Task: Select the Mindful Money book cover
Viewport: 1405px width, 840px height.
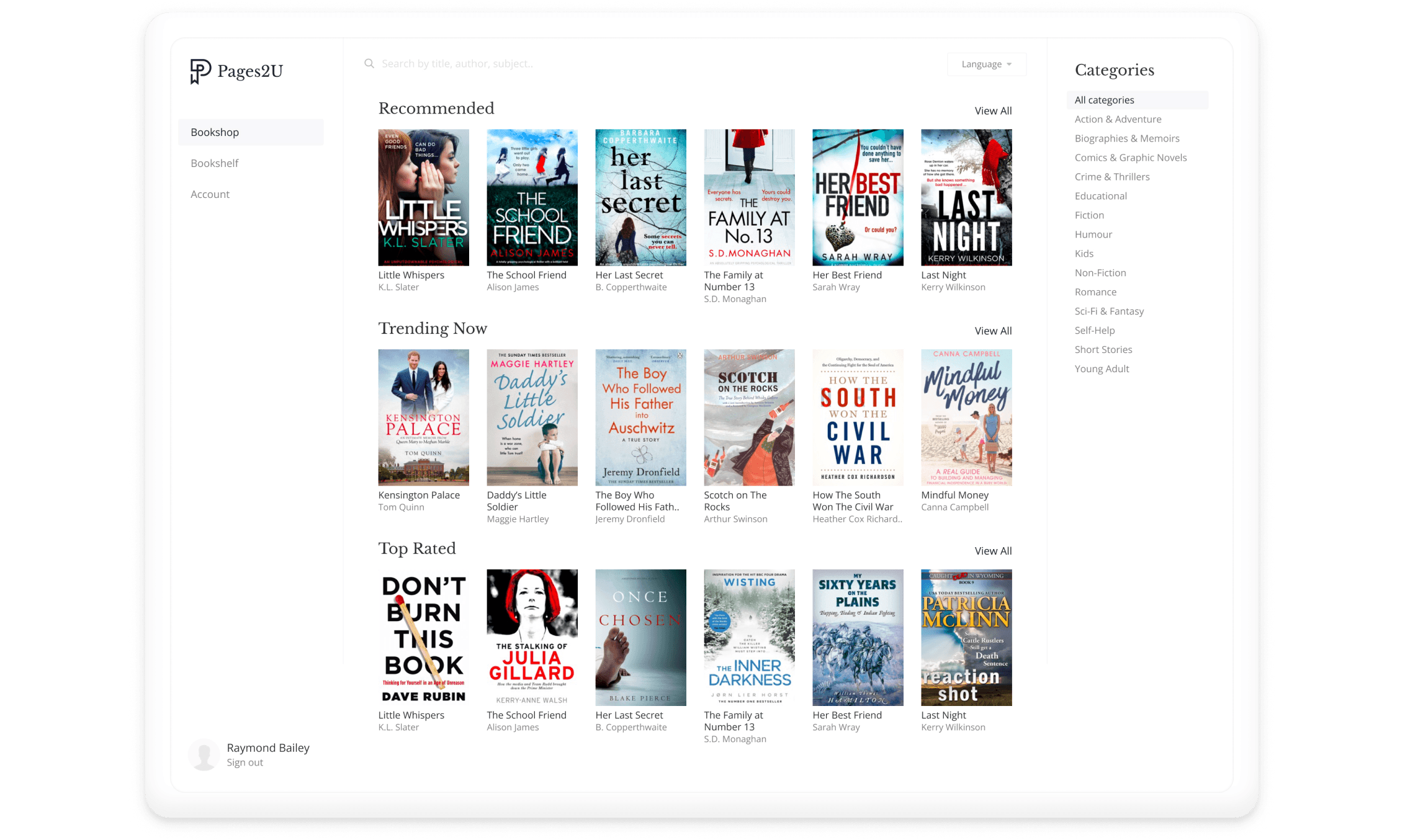Action: pos(966,418)
